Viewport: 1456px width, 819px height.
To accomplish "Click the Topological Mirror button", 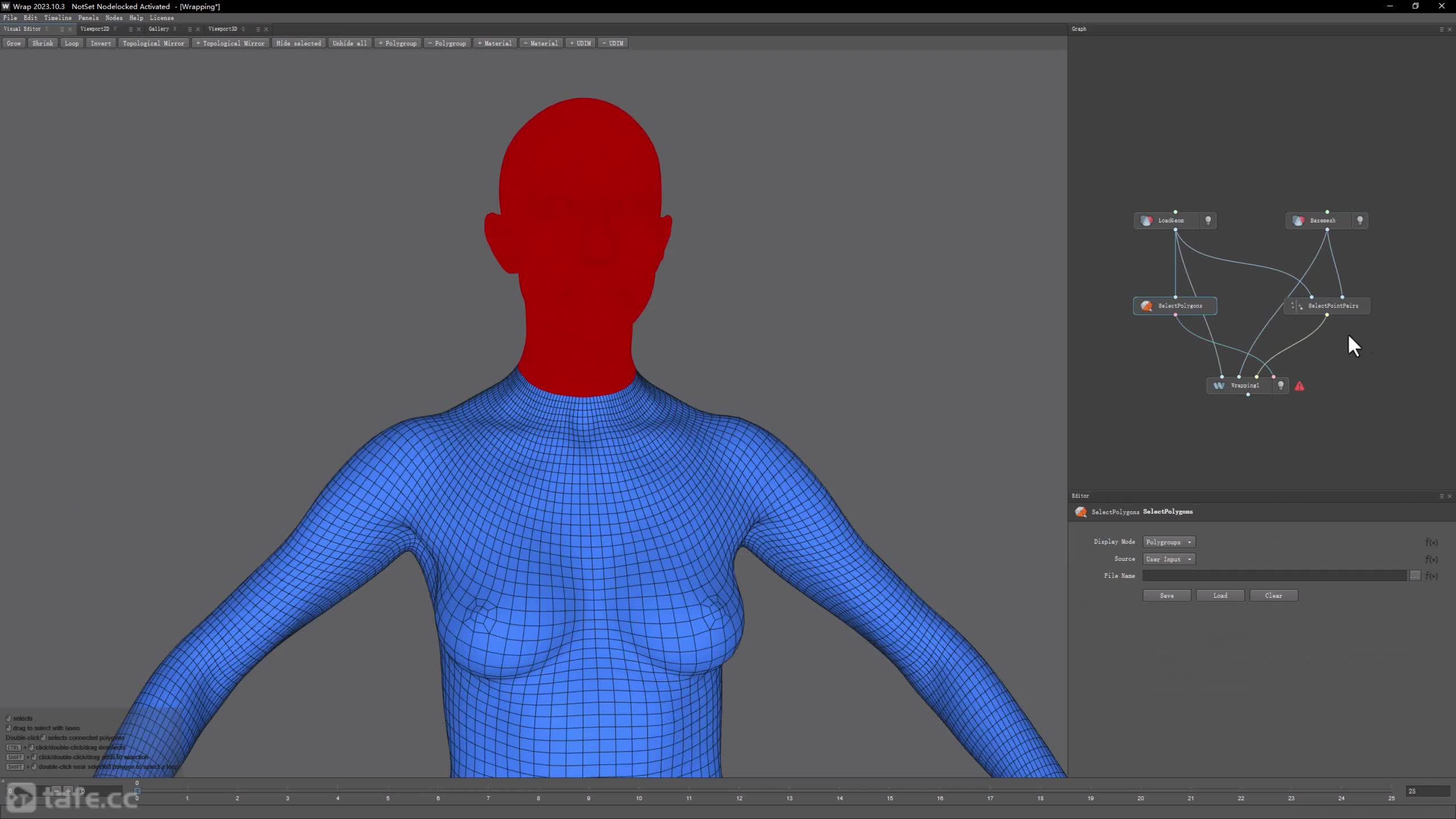I will coord(154,43).
